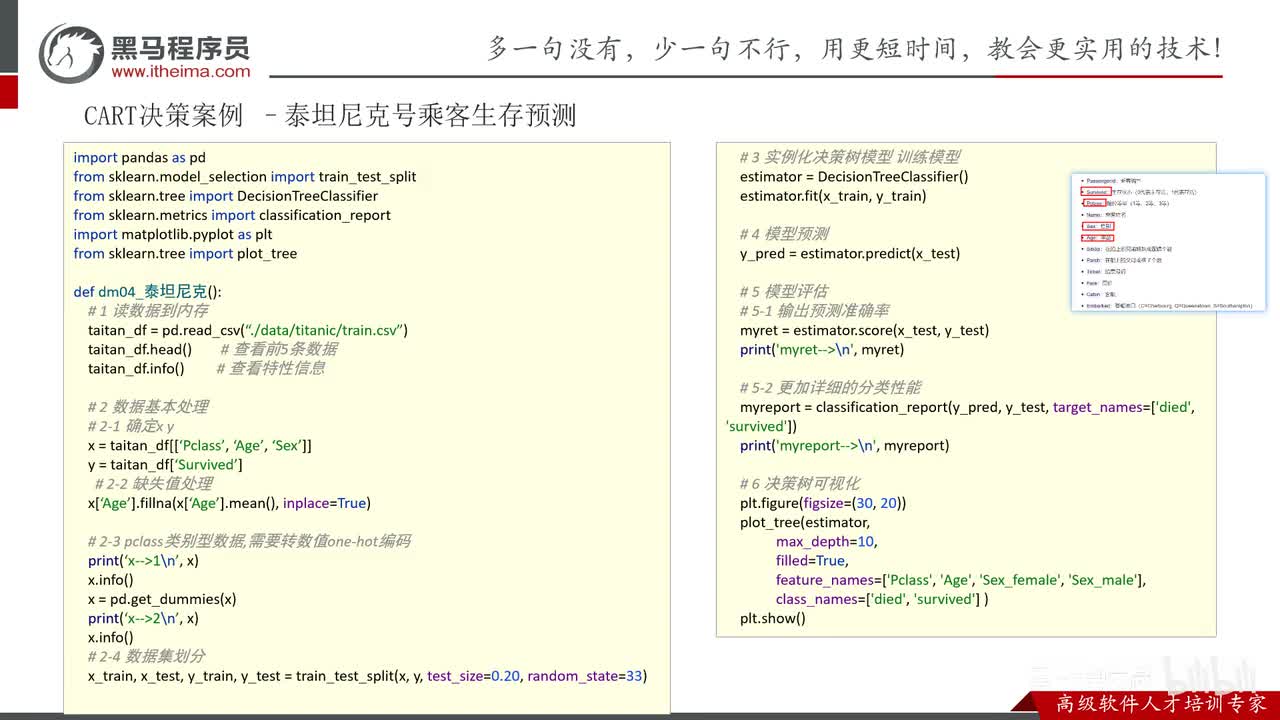Click the comment # 2 数据基本处理
This screenshot has width=1280, height=720.
[148, 407]
